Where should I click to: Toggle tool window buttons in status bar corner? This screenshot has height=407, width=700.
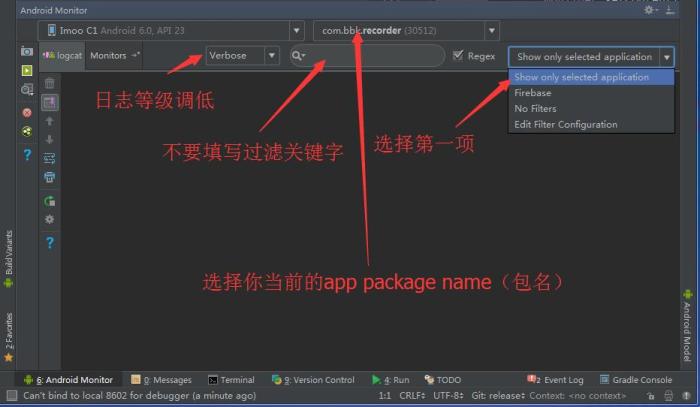click(x=12, y=395)
